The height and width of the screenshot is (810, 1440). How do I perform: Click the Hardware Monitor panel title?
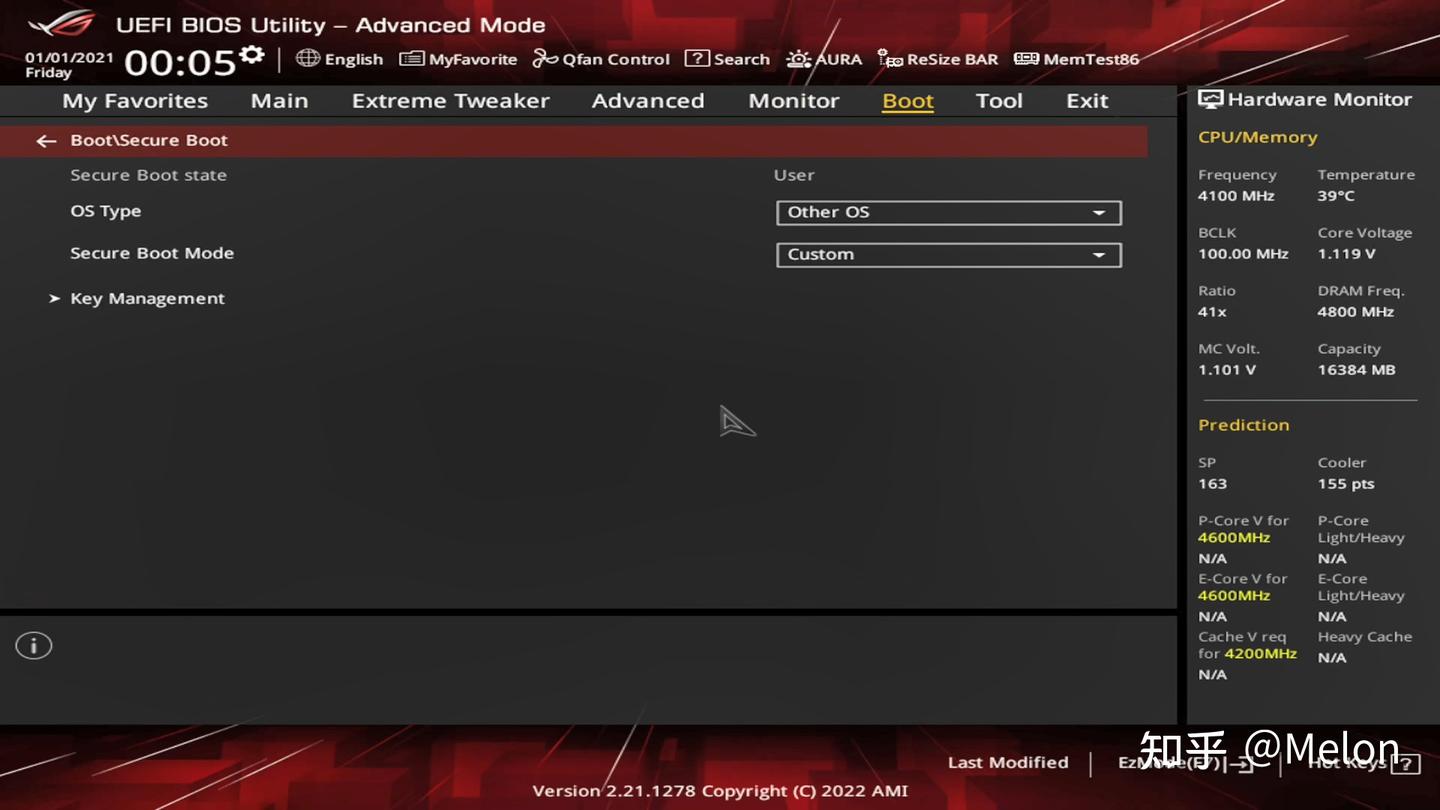1305,99
